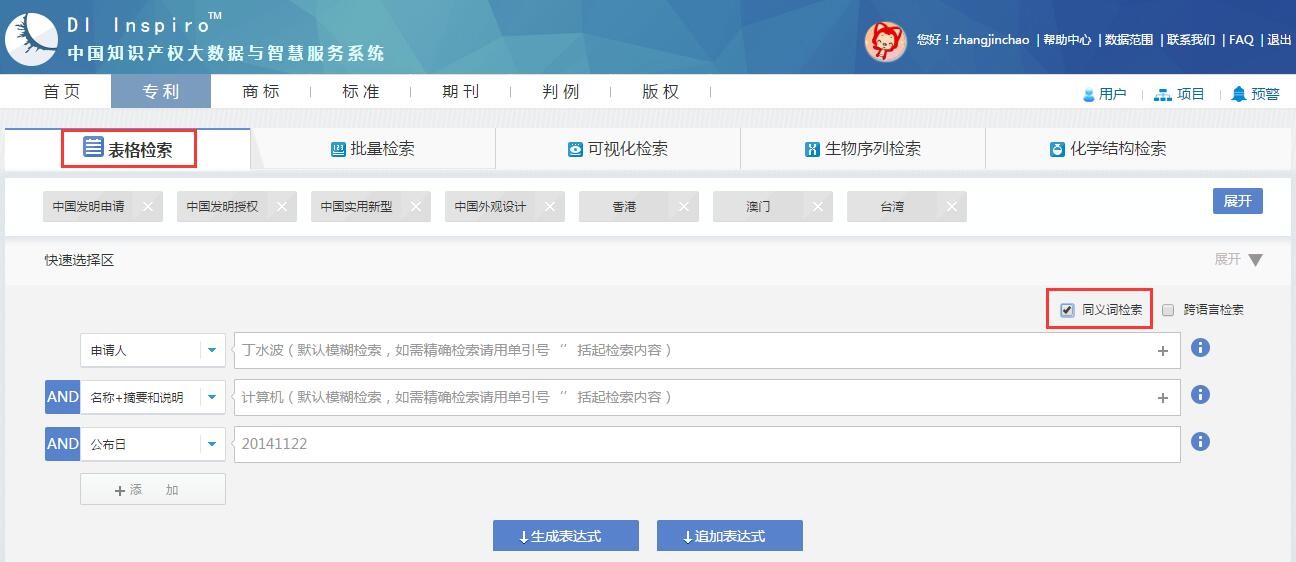Open 预警 alerts bell icon
Screen dimensions: 1296x562
pos(1239,94)
